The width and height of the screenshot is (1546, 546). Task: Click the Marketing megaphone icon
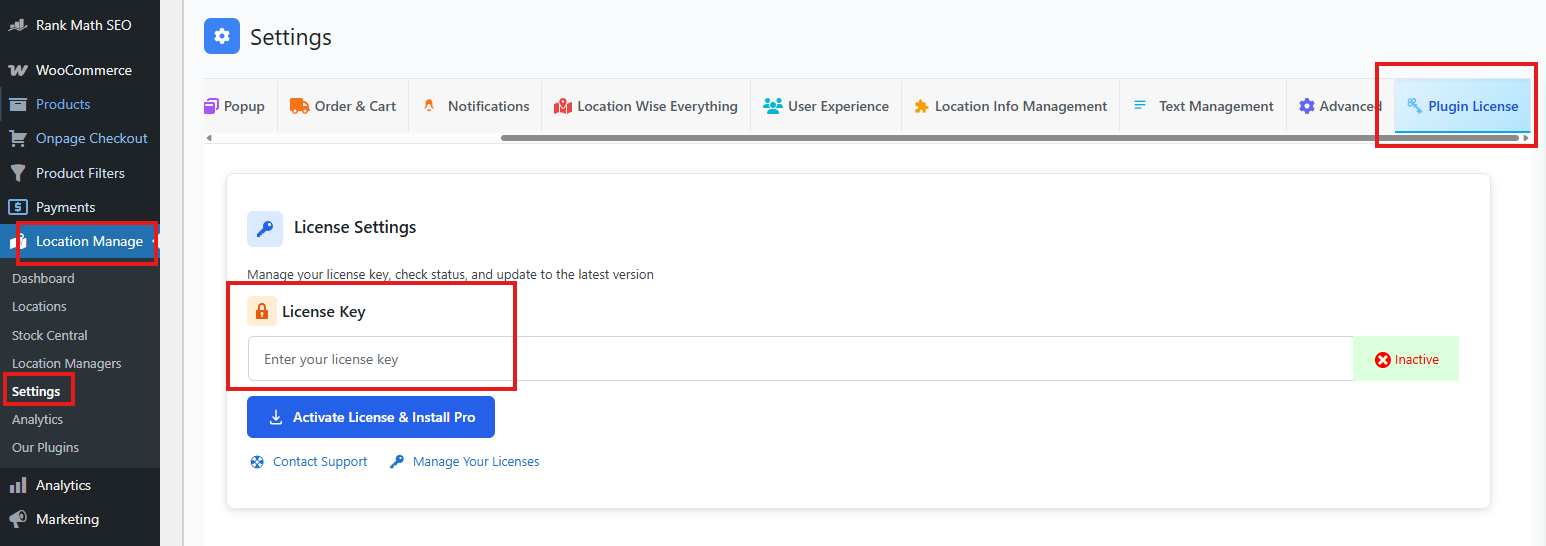pos(17,519)
